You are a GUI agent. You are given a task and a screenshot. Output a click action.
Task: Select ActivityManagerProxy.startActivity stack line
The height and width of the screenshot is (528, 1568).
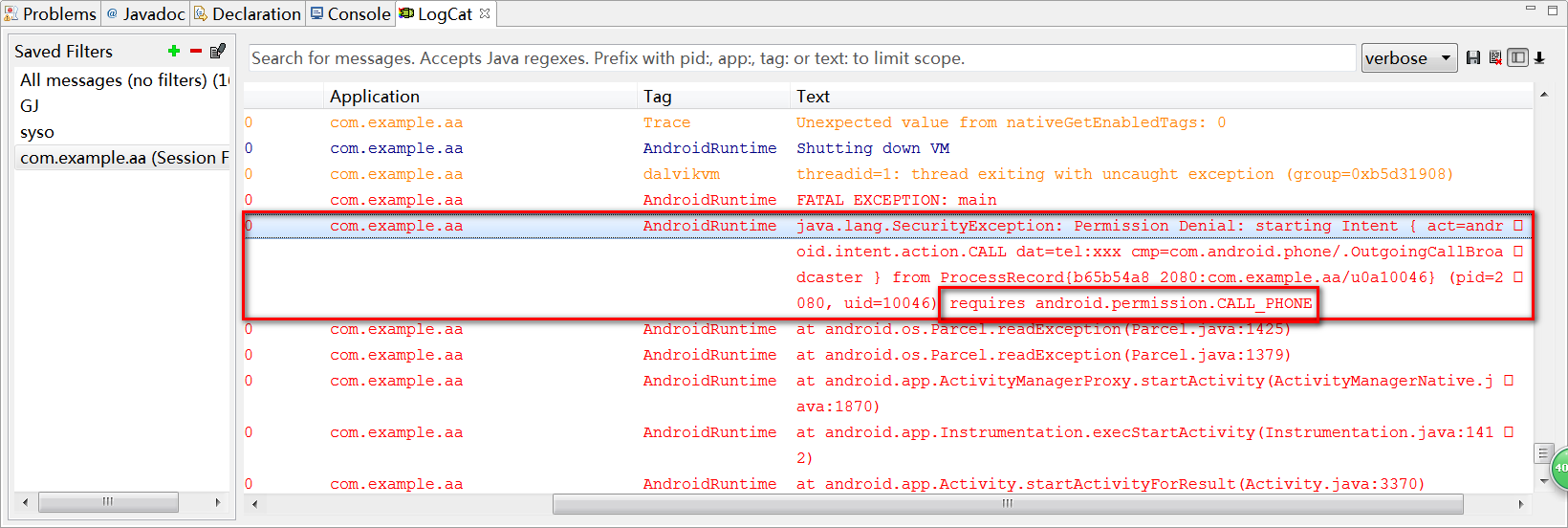point(888,393)
